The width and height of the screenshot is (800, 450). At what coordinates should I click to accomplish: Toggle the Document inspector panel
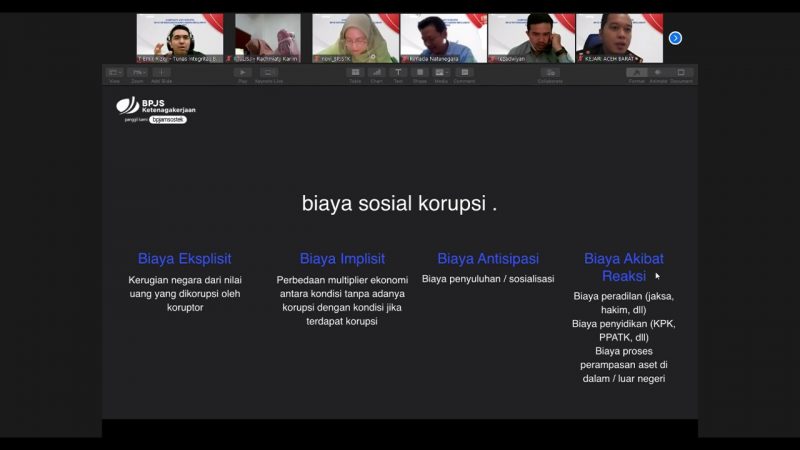681,73
